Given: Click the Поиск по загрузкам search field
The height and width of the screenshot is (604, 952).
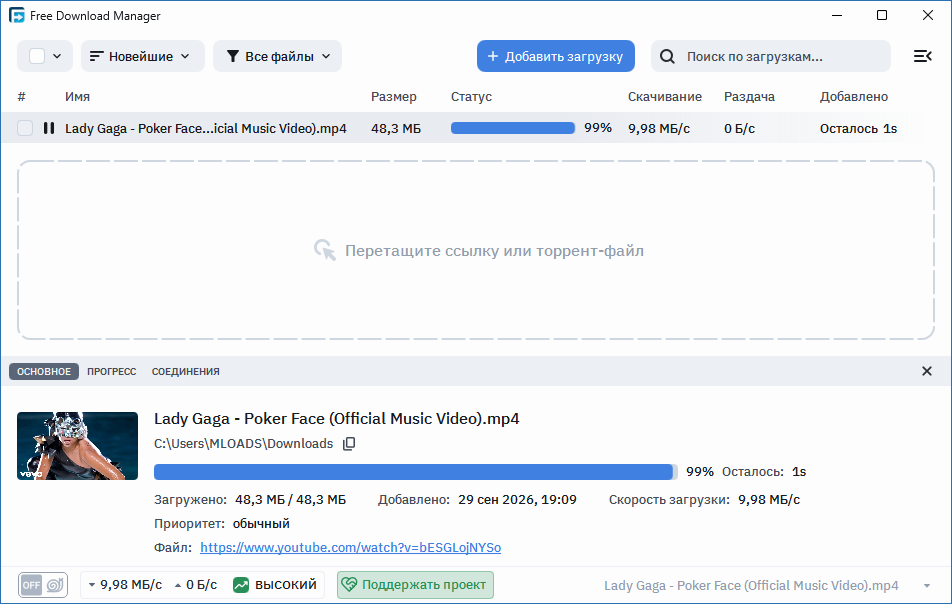Looking at the screenshot, I should click(x=770, y=56).
